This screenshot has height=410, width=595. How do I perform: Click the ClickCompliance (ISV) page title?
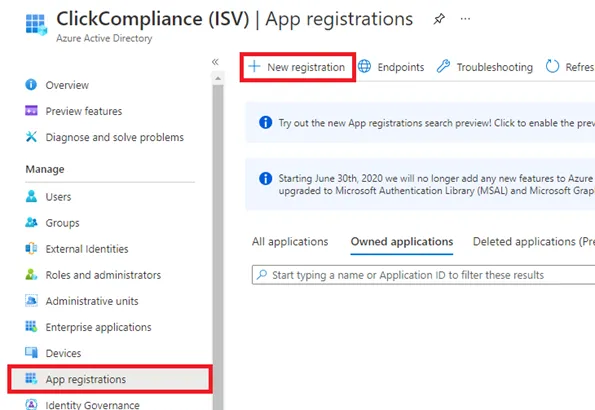click(x=153, y=19)
